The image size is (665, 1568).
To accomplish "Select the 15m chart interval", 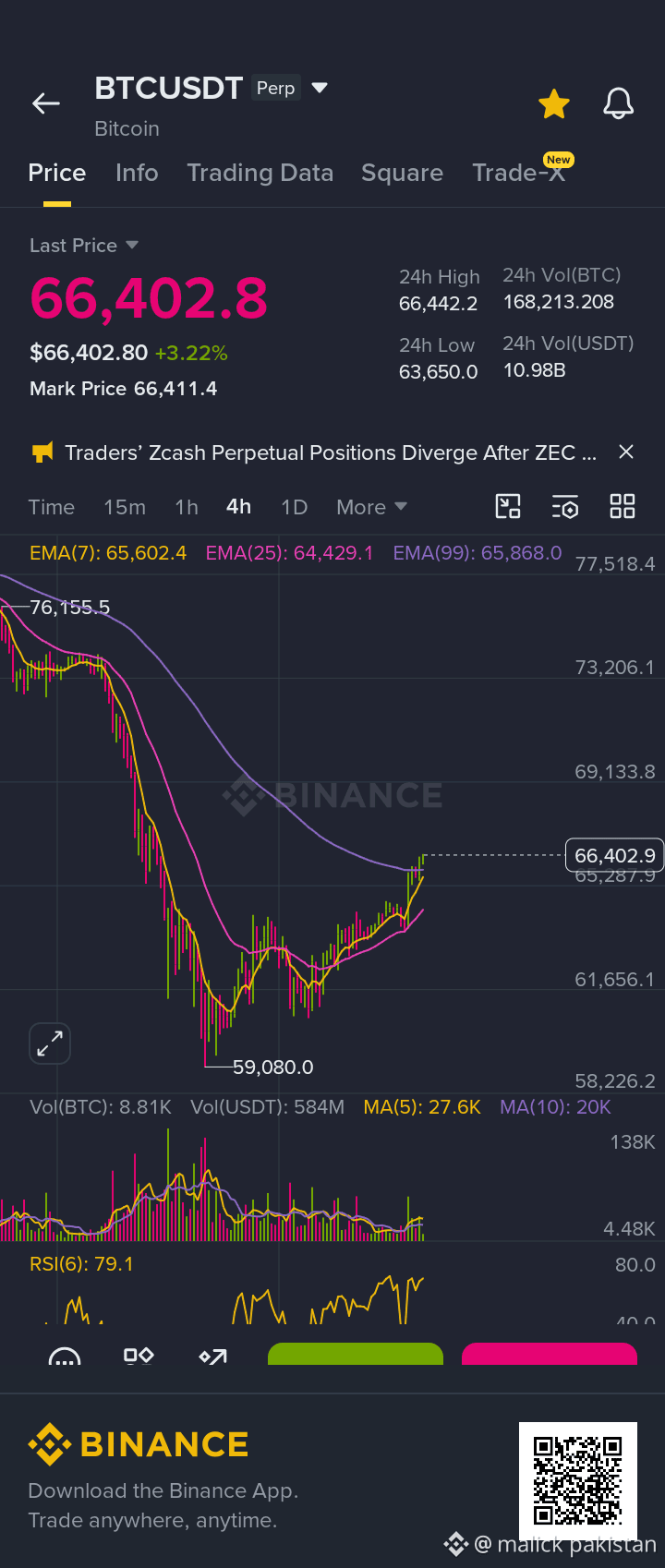I will click(x=125, y=507).
